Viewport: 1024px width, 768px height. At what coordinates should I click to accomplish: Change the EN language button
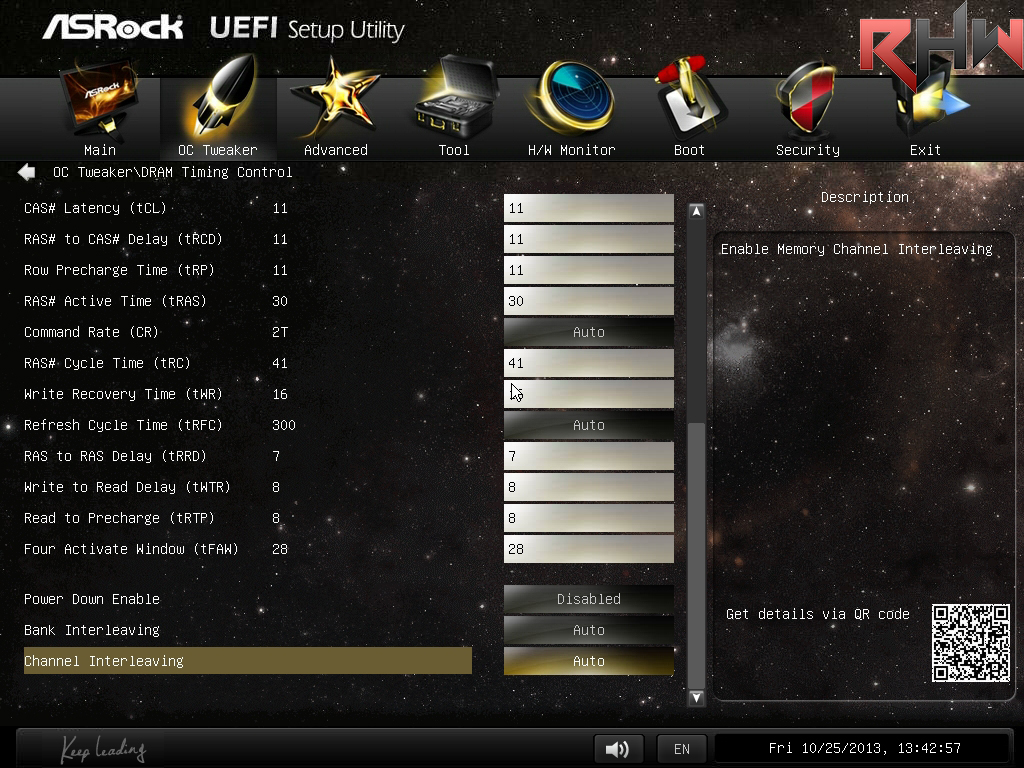click(x=681, y=748)
